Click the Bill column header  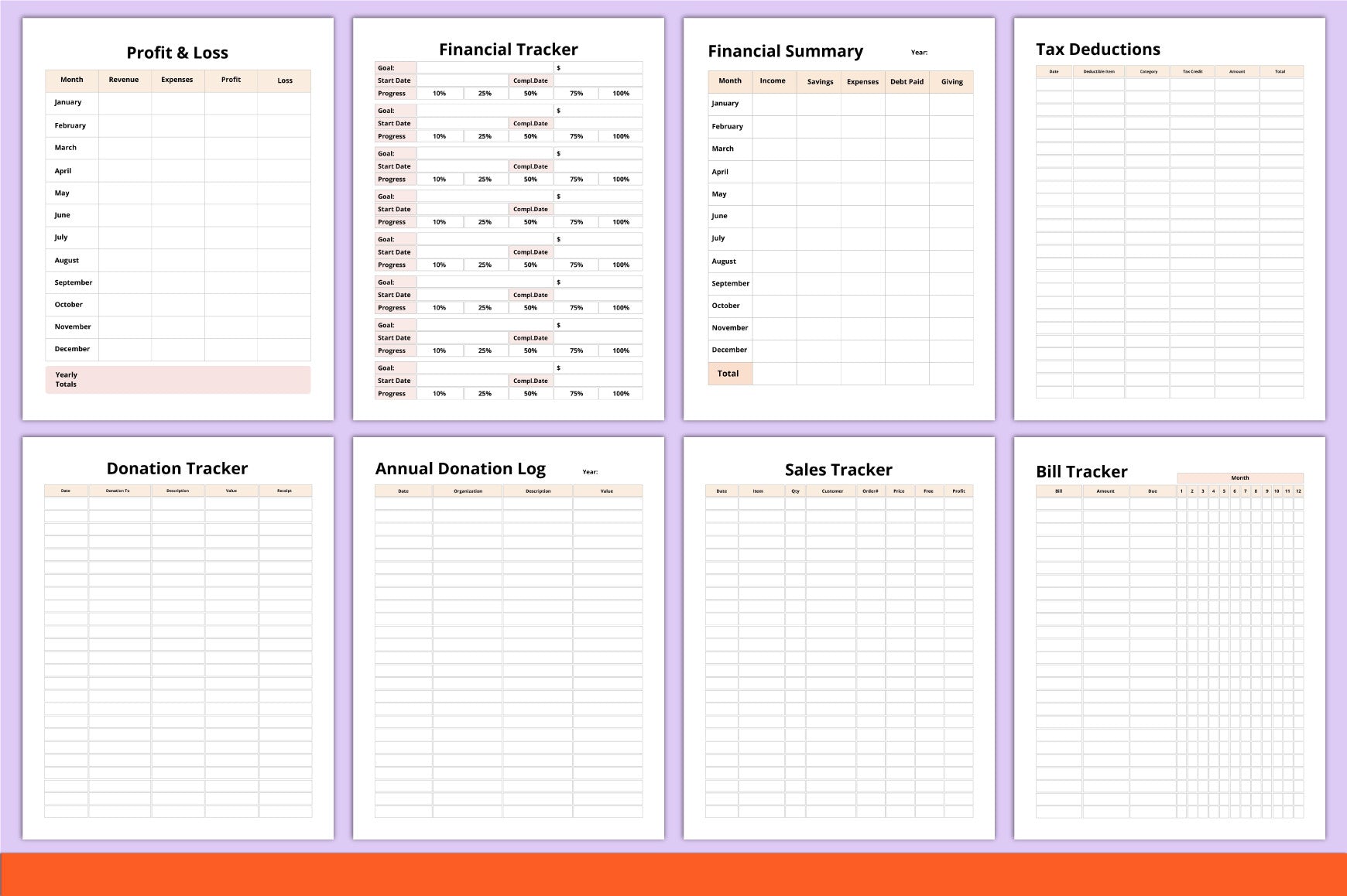point(1058,491)
